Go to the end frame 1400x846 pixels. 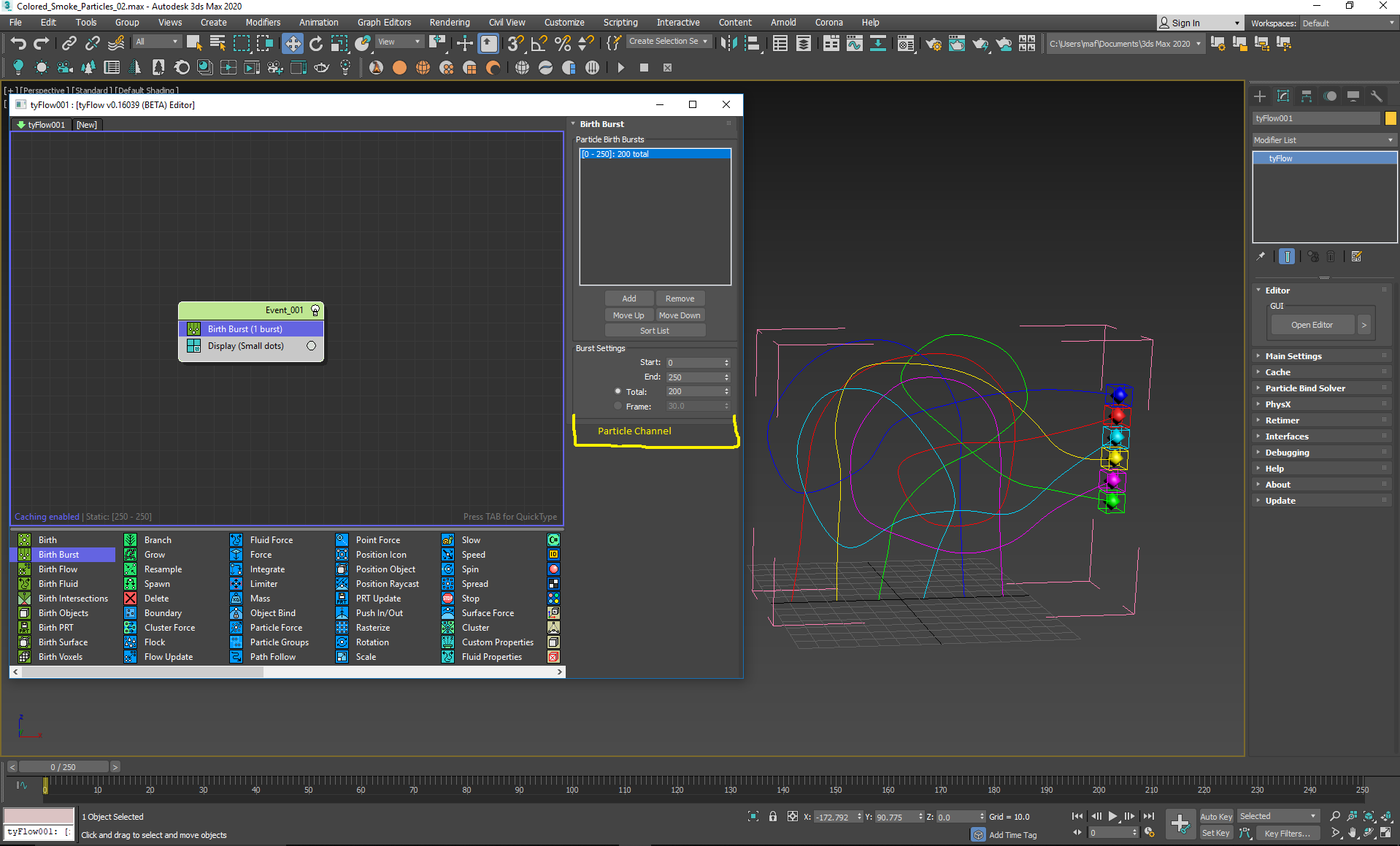pyautogui.click(x=1149, y=817)
